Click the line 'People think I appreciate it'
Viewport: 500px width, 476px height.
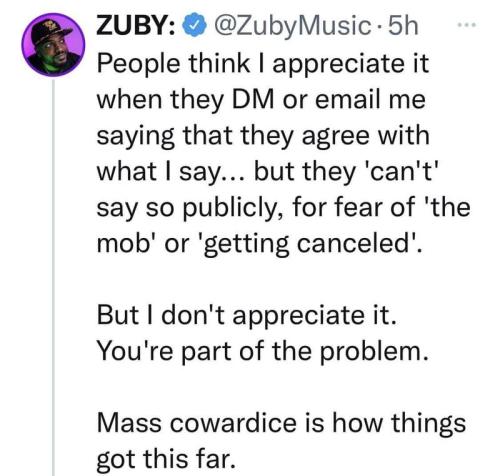(x=262, y=65)
